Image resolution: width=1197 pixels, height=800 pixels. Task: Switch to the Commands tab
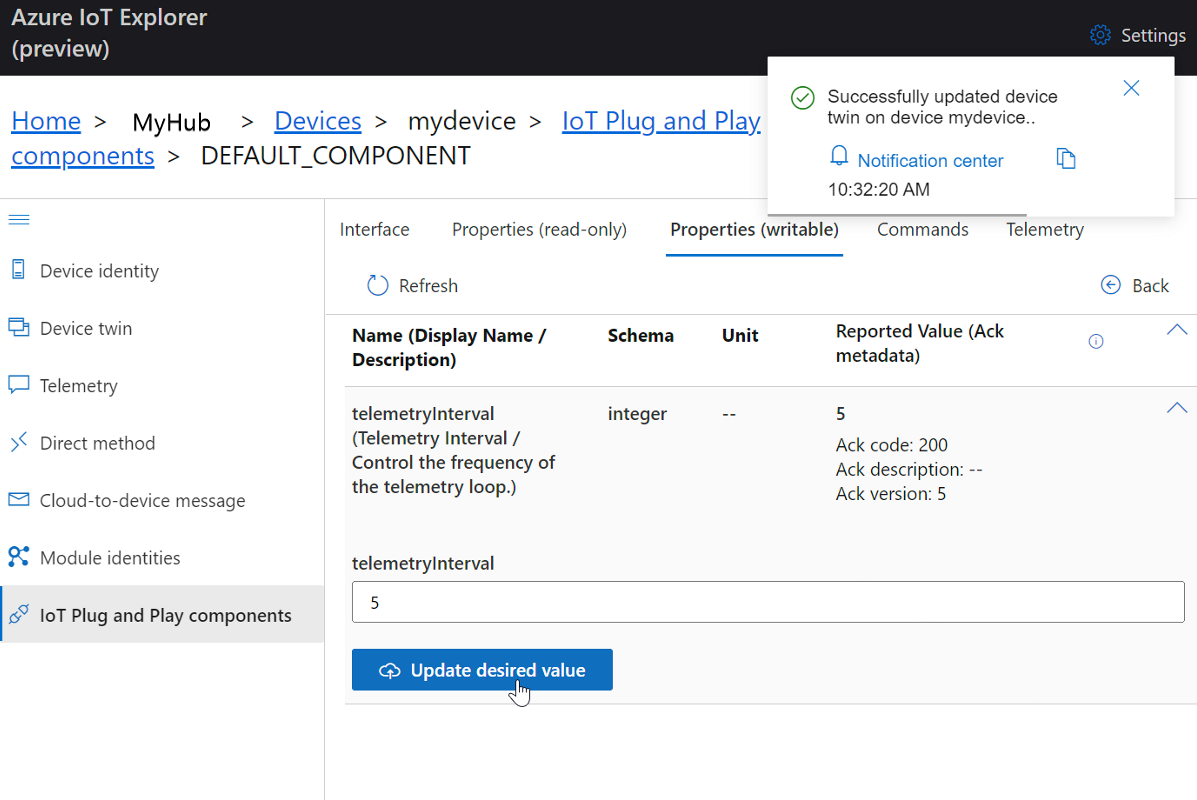point(922,229)
